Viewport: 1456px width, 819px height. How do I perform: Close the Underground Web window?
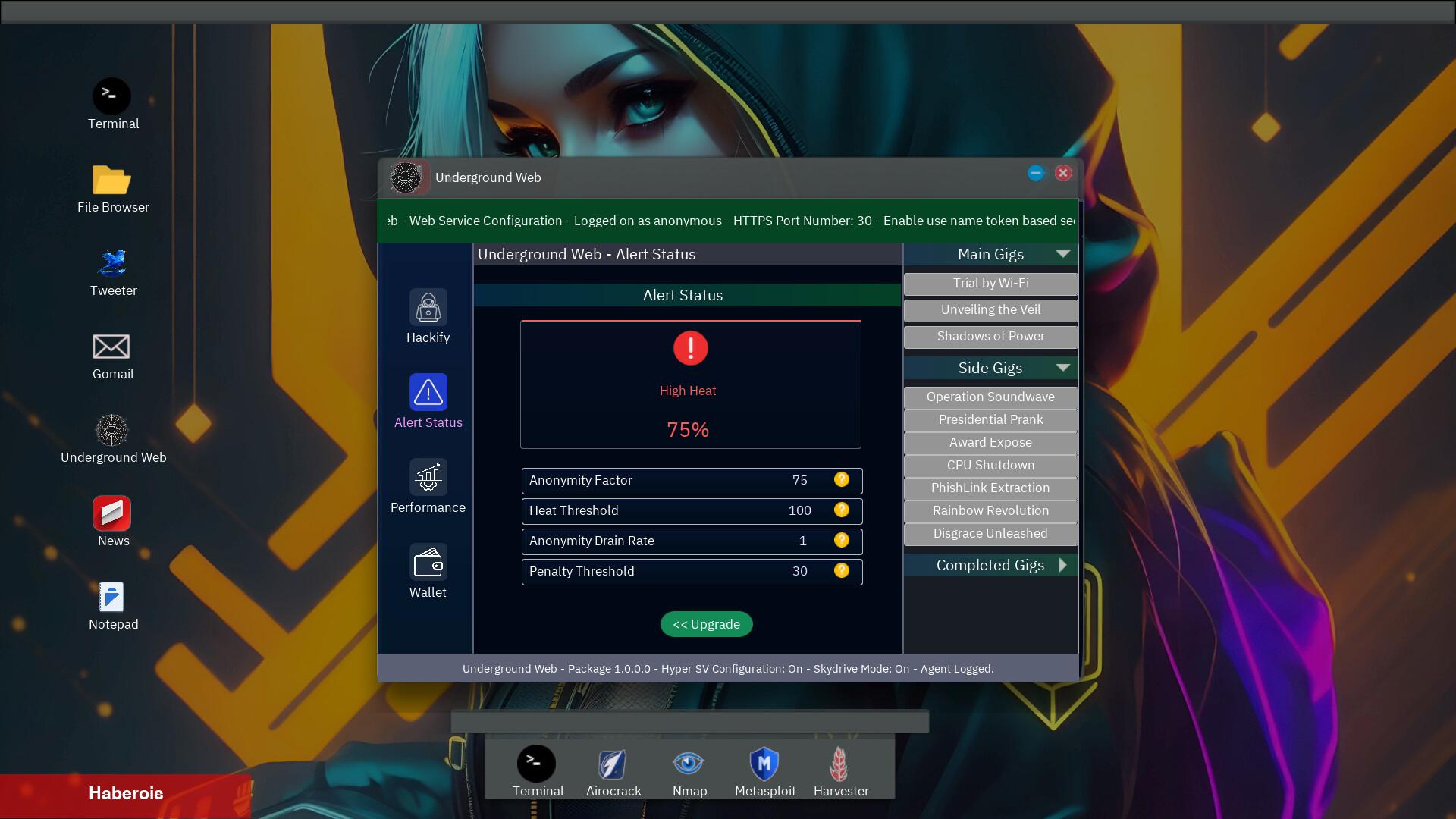point(1063,173)
